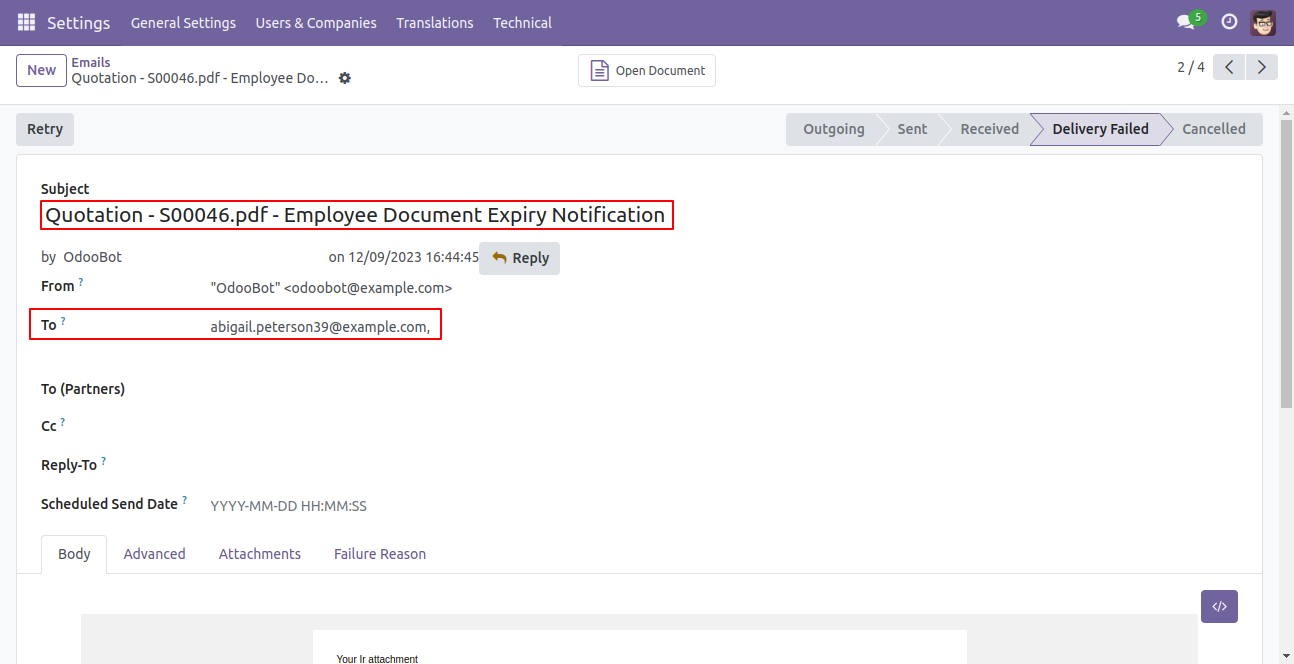Set status to Received
1294x664 pixels.
(x=989, y=129)
